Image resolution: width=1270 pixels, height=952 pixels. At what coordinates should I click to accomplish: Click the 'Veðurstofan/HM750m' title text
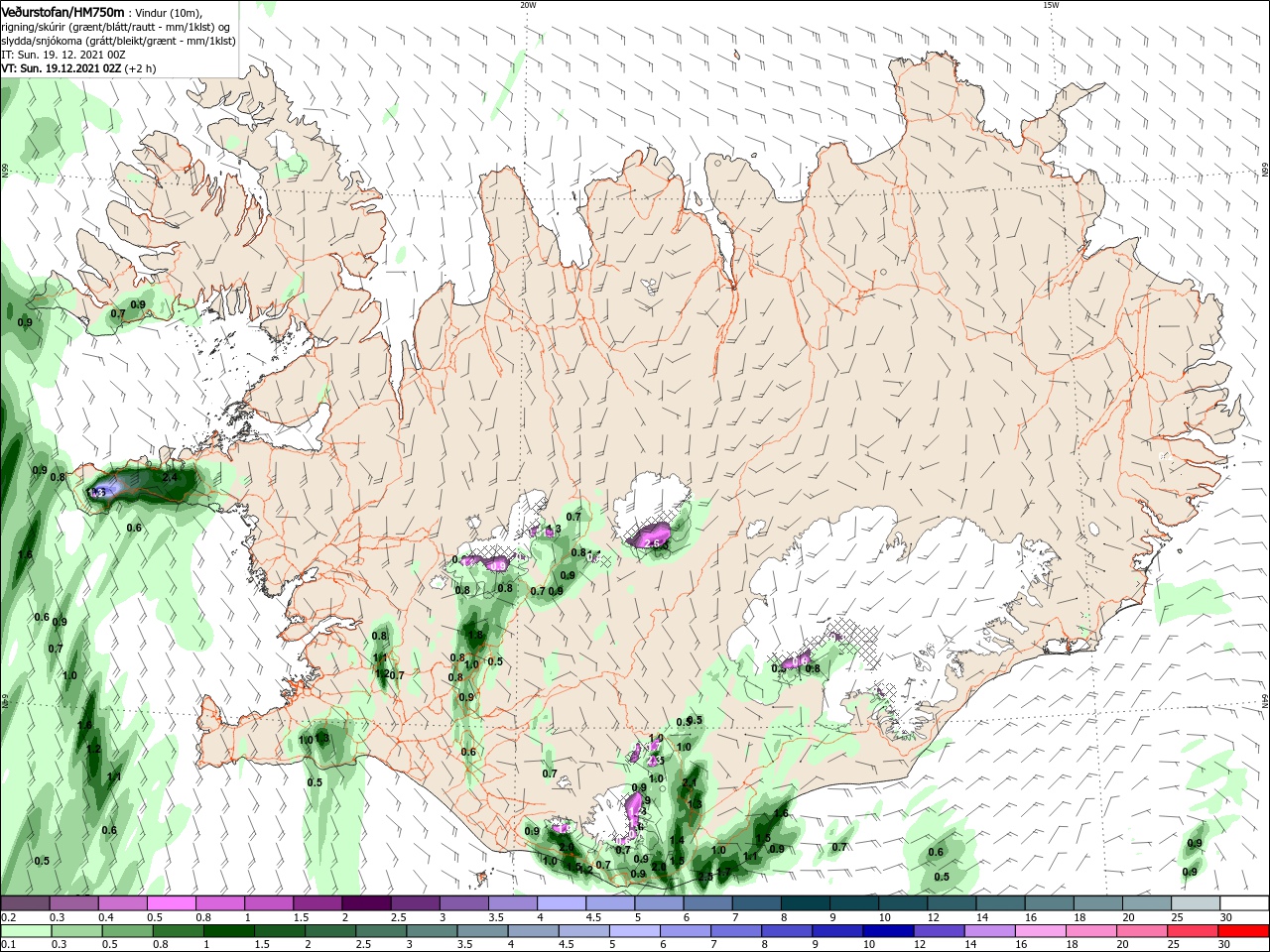click(x=63, y=11)
